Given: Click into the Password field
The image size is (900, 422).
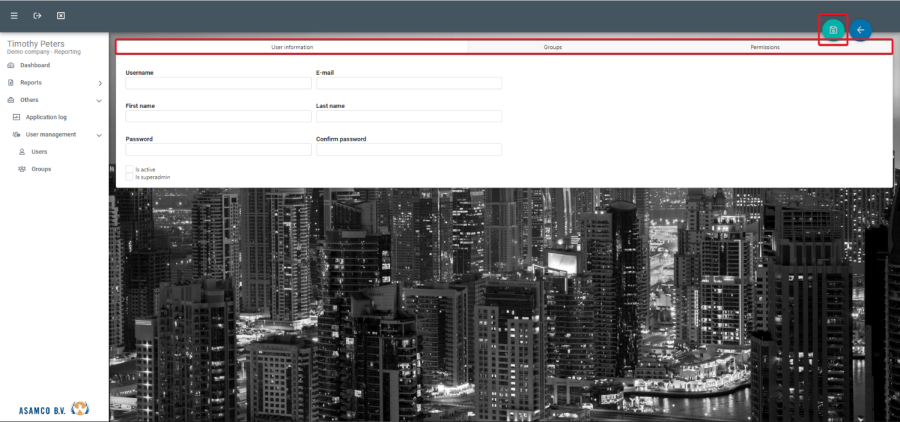Looking at the screenshot, I should (218, 150).
